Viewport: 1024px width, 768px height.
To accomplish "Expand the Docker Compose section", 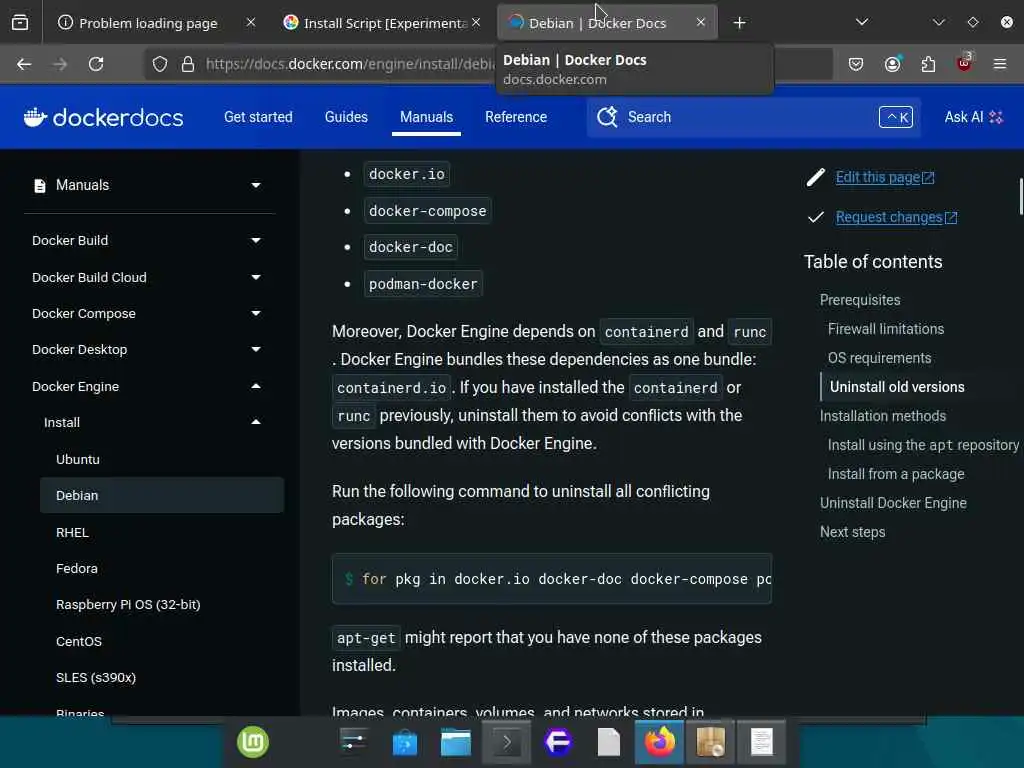I will (x=256, y=313).
